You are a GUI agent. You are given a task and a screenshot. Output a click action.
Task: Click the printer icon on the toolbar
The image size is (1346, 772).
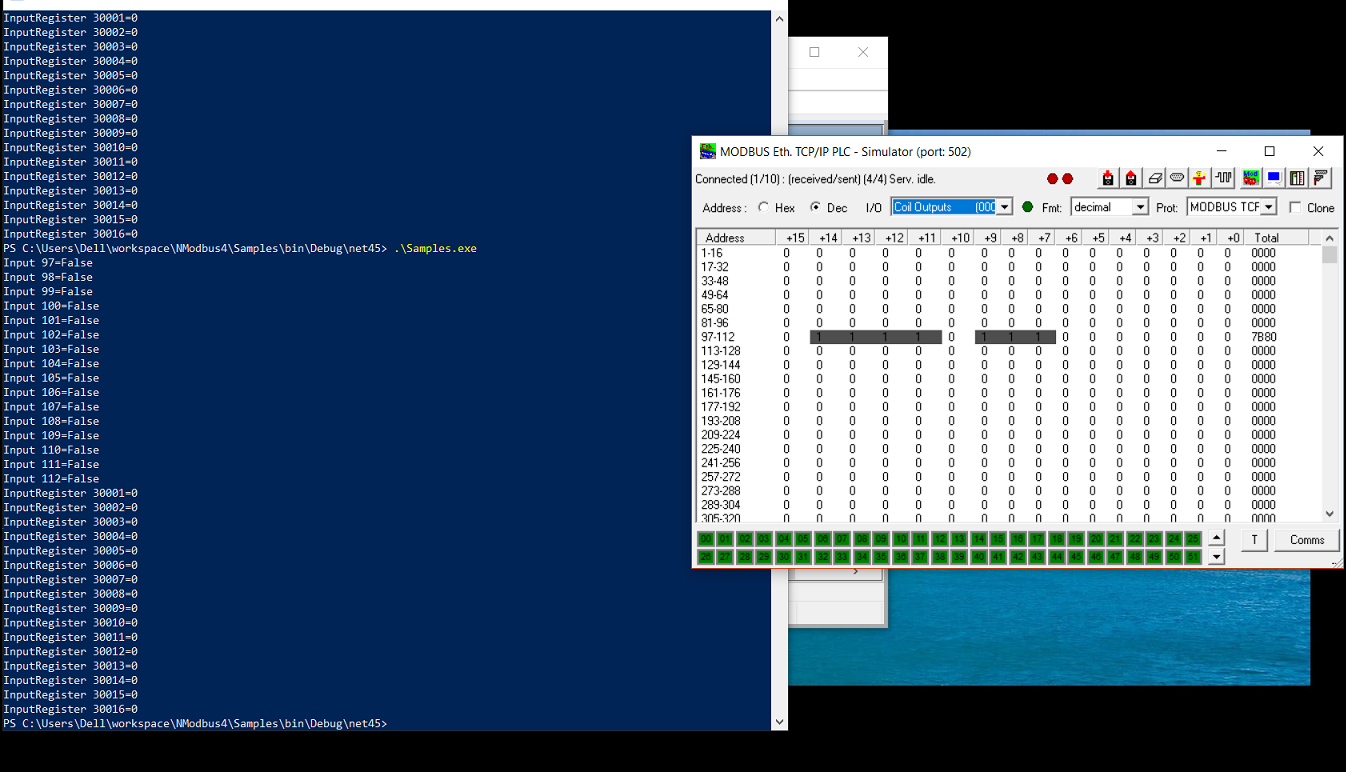tap(1320, 177)
